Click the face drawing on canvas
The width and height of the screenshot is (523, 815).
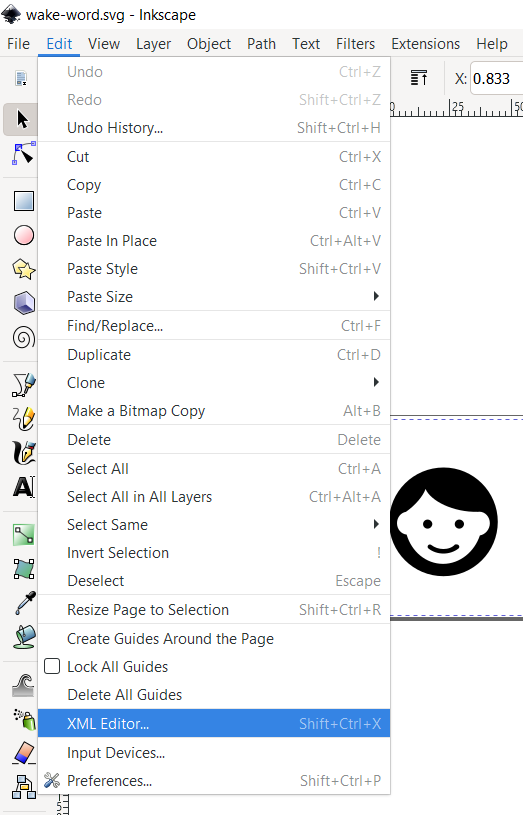point(443,521)
